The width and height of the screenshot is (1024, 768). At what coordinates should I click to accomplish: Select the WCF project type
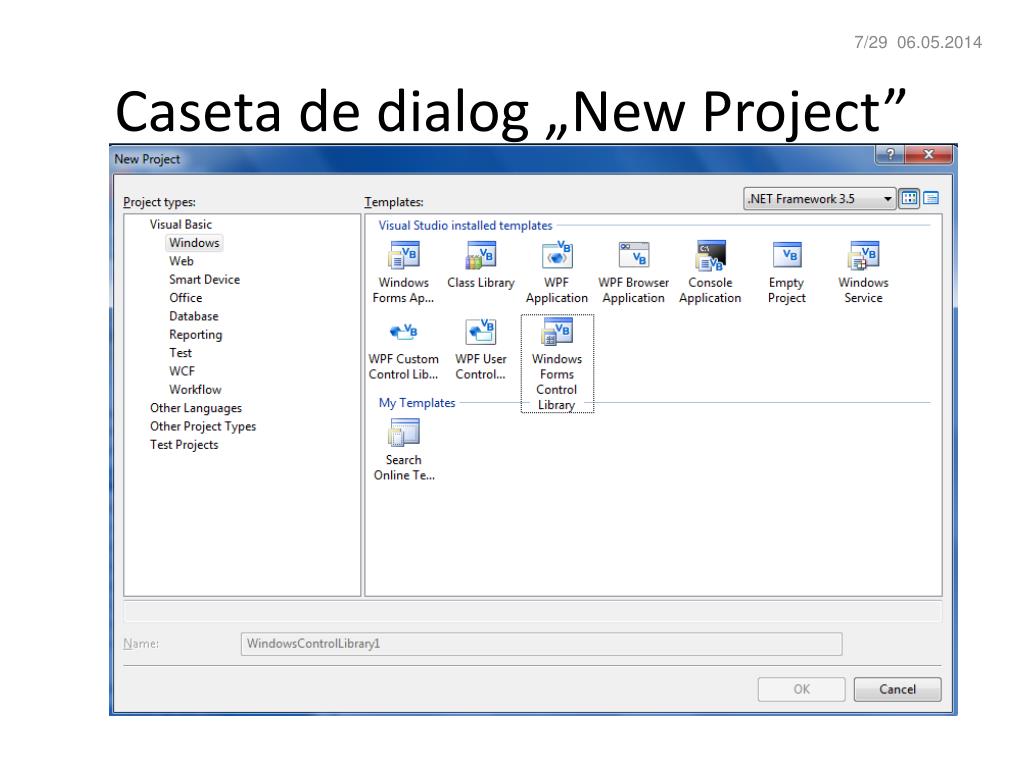point(182,372)
